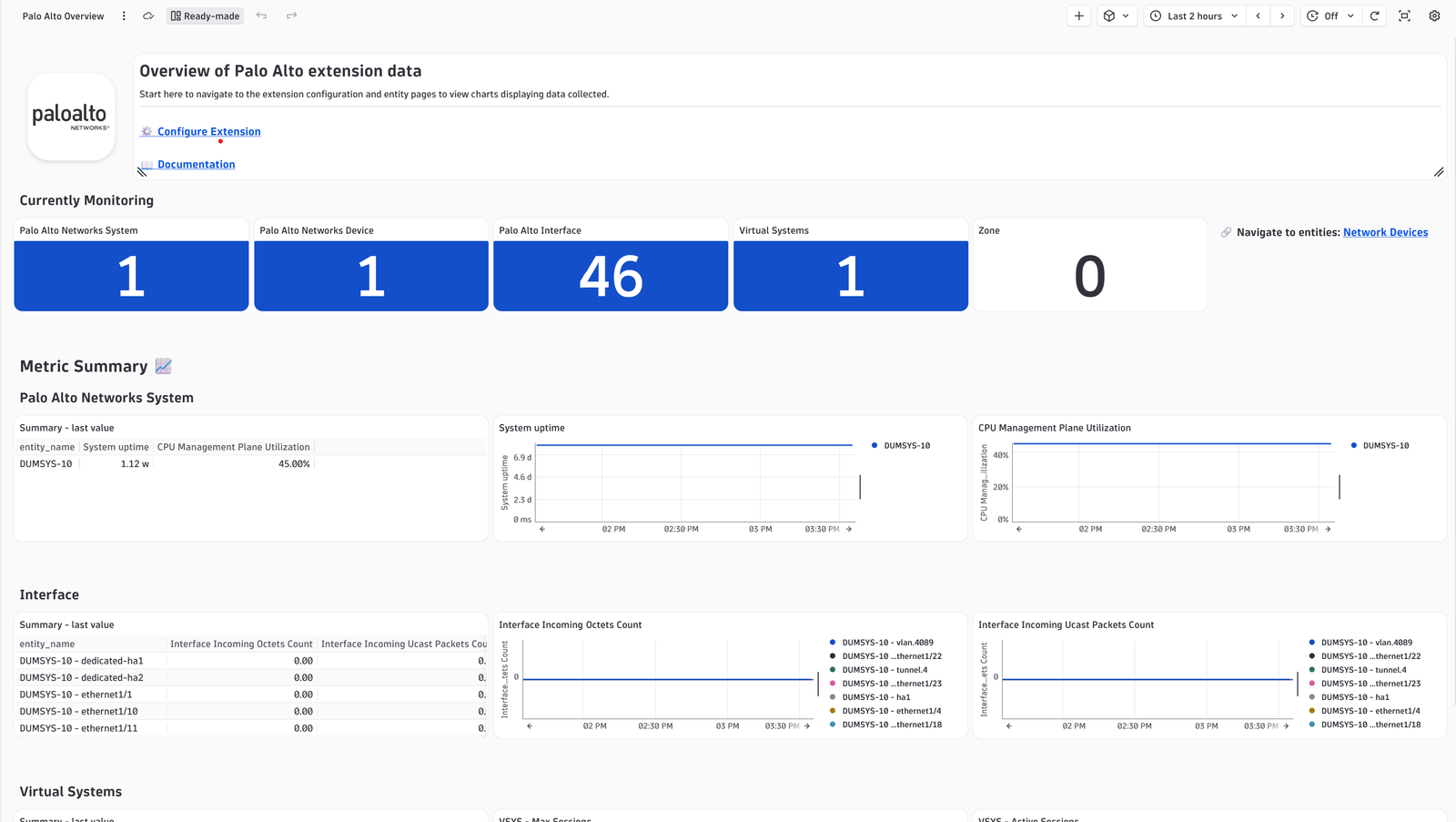This screenshot has height=822, width=1456.
Task: Select the DUMSYS-10 - dedicated-ha2 row
Action: (252, 677)
